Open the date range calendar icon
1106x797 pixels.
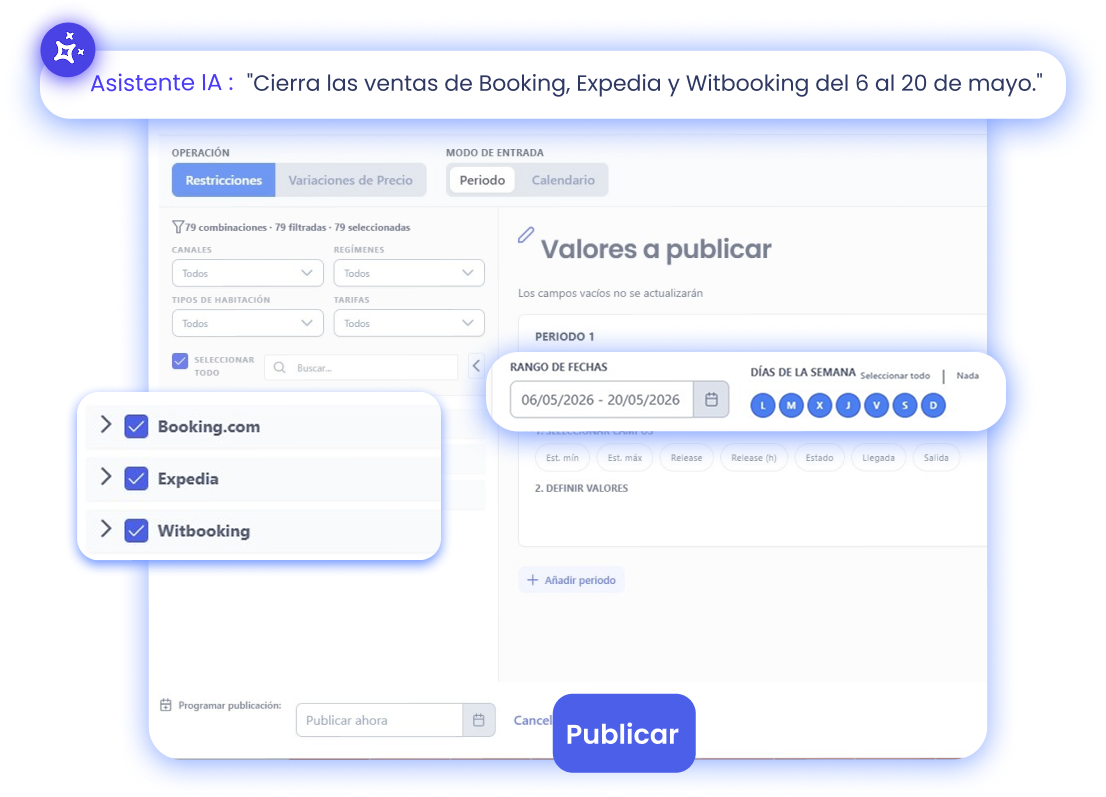pyautogui.click(x=711, y=399)
